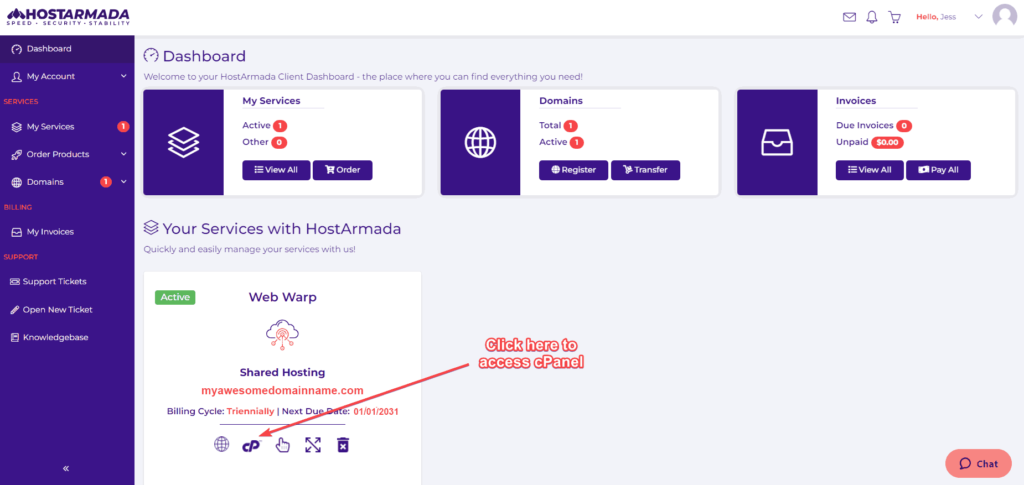Viewport: 1024px width, 485px height.
Task: Click the Register domain button
Action: tap(573, 170)
